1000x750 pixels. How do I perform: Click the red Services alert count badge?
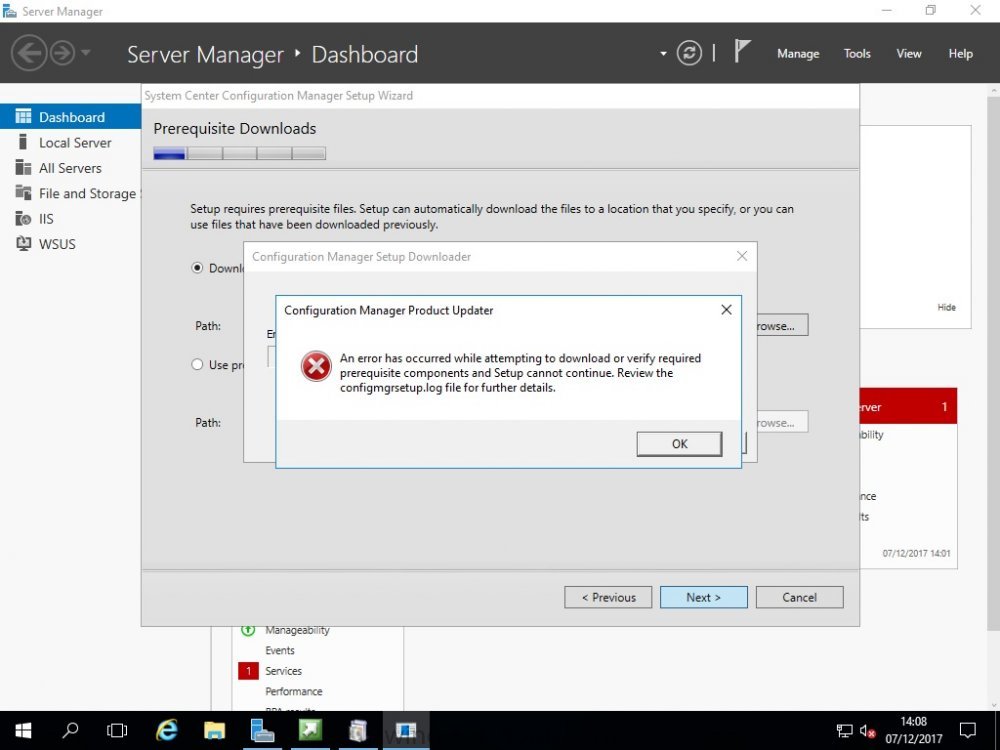(248, 671)
